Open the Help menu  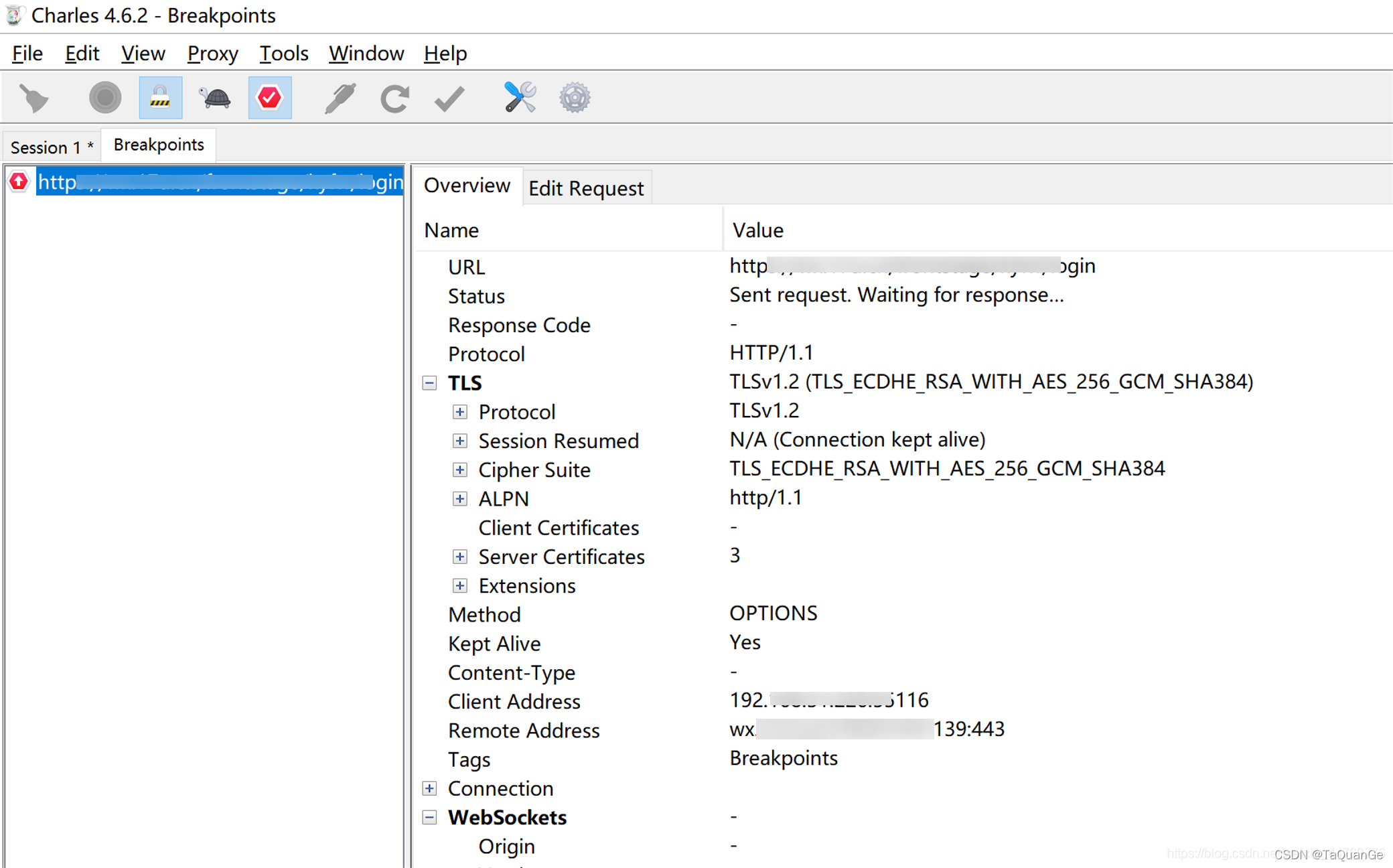pyautogui.click(x=445, y=54)
